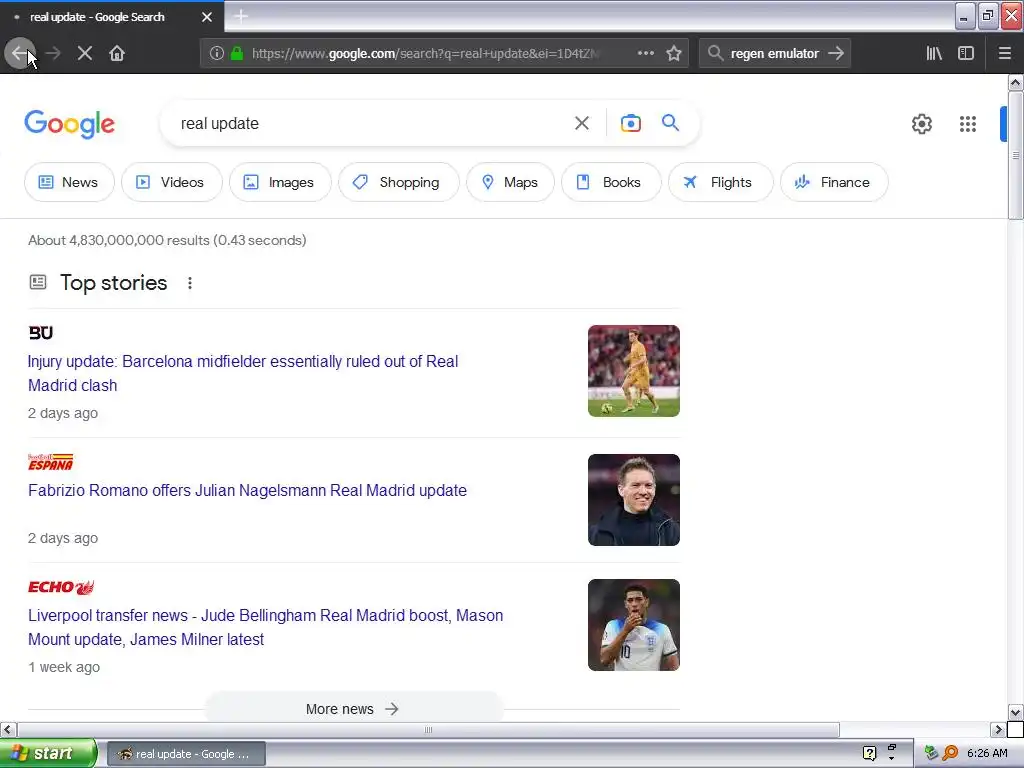This screenshot has width=1024, height=768.
Task: Search by image with camera icon
Action: [630, 123]
